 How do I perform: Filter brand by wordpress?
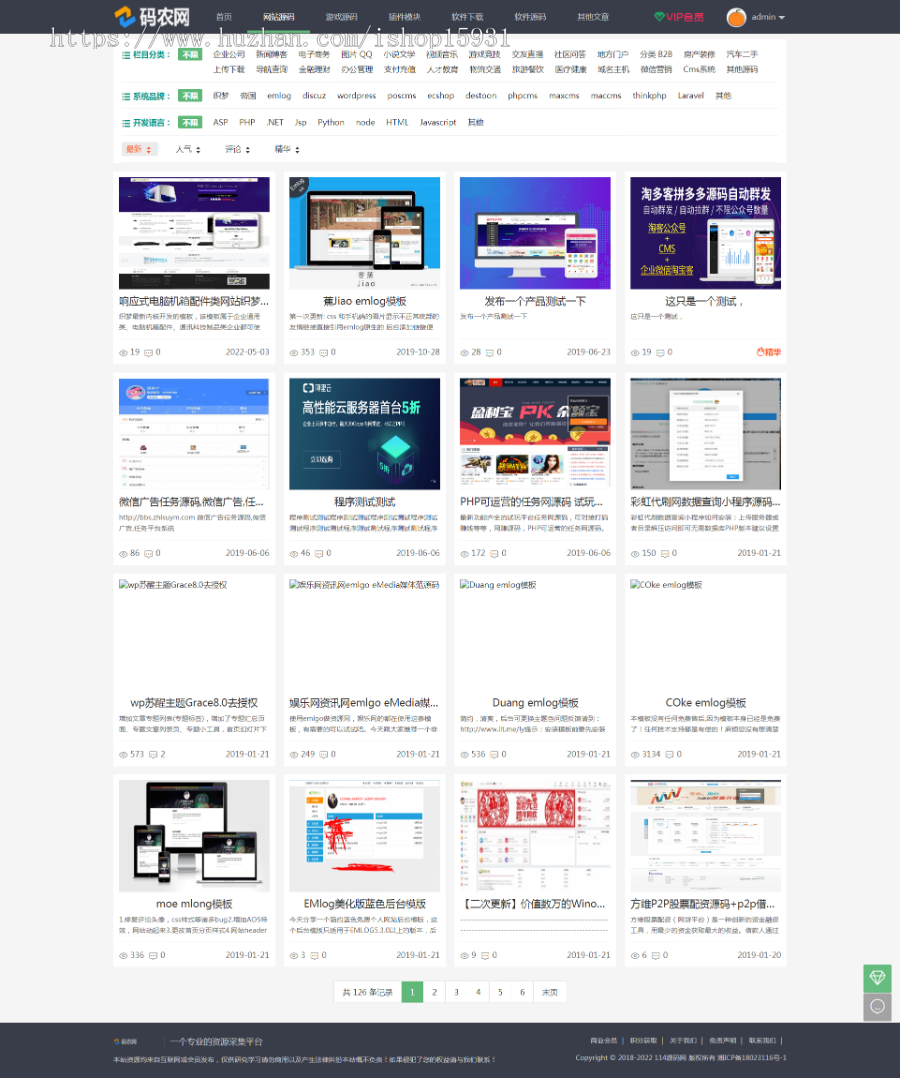coord(356,96)
